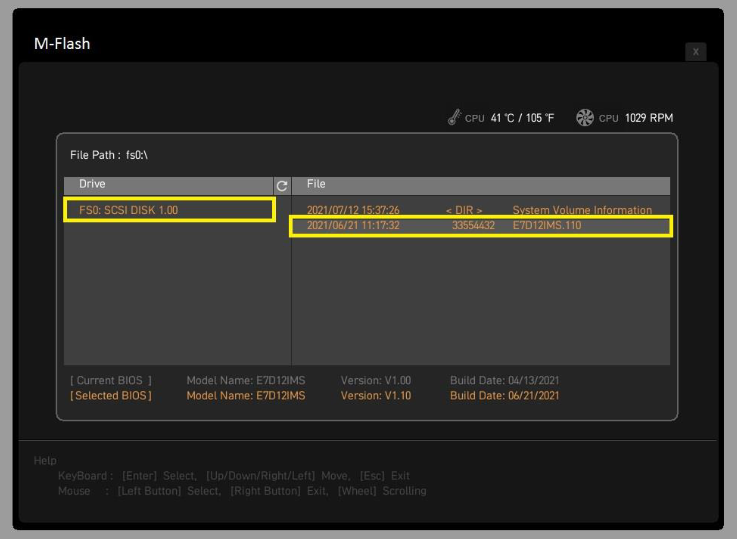This screenshot has height=539, width=737.
Task: Select the FS0: SCSI DISK 1.00 drive
Action: point(169,210)
